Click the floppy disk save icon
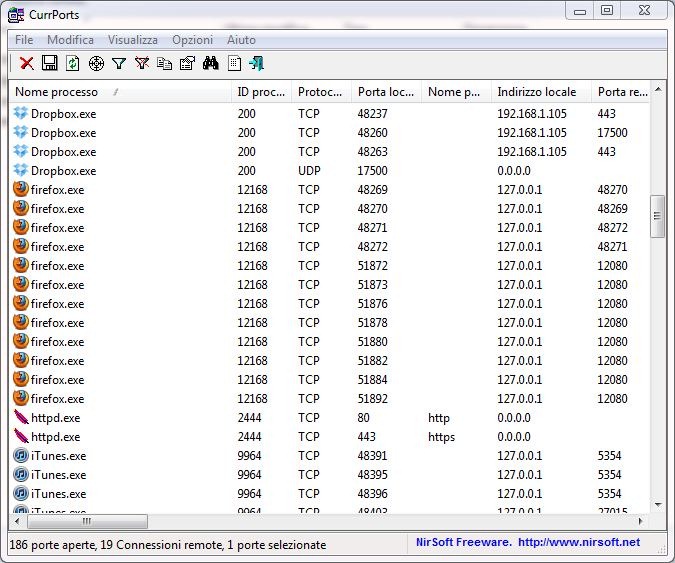The width and height of the screenshot is (675, 563). pyautogui.click(x=50, y=63)
